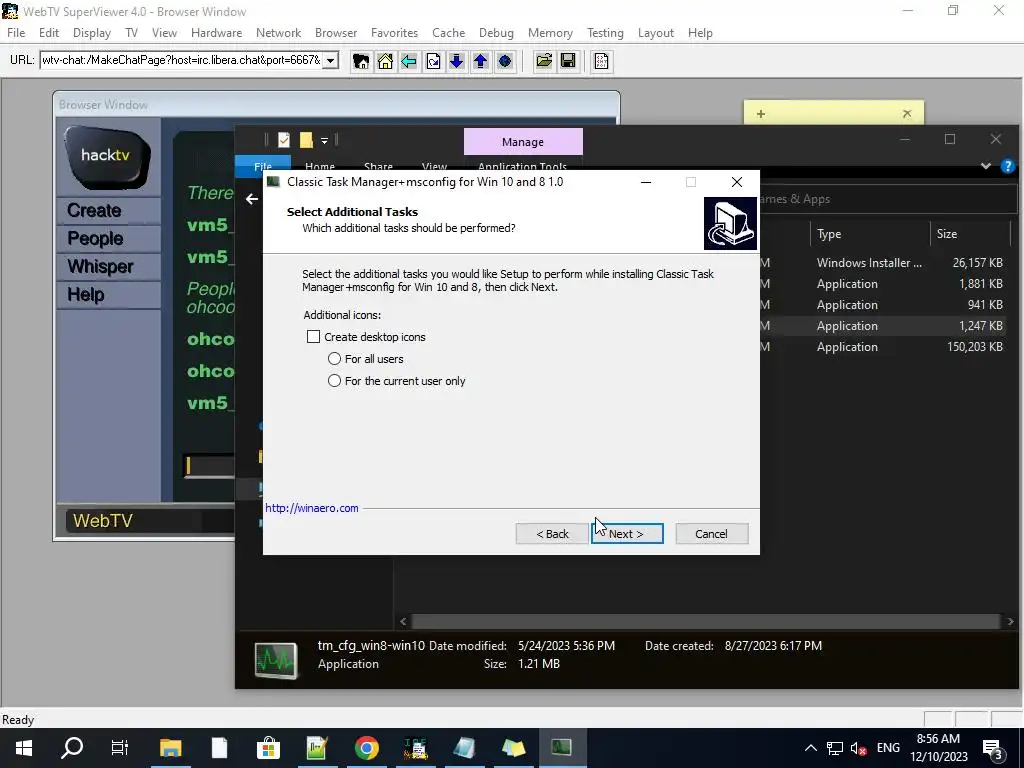Open Google Chrome from taskbar
This screenshot has width=1024, height=768.
366,748
